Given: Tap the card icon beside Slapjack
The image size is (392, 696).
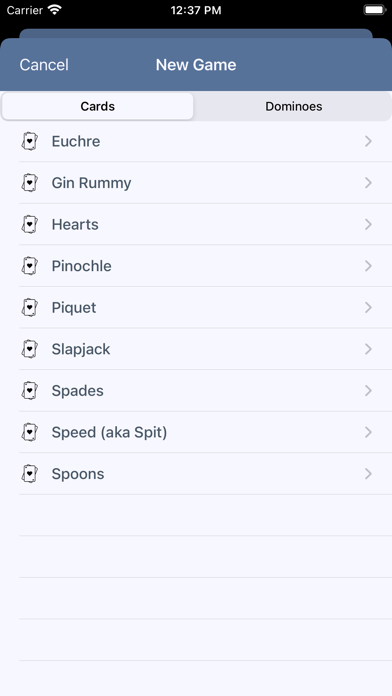Looking at the screenshot, I should click(x=29, y=349).
